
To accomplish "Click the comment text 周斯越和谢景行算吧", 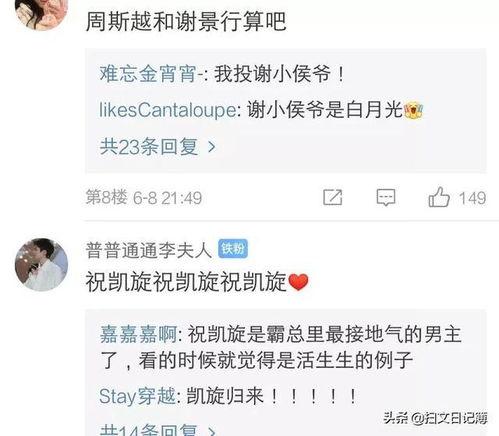I will click(x=186, y=21).
